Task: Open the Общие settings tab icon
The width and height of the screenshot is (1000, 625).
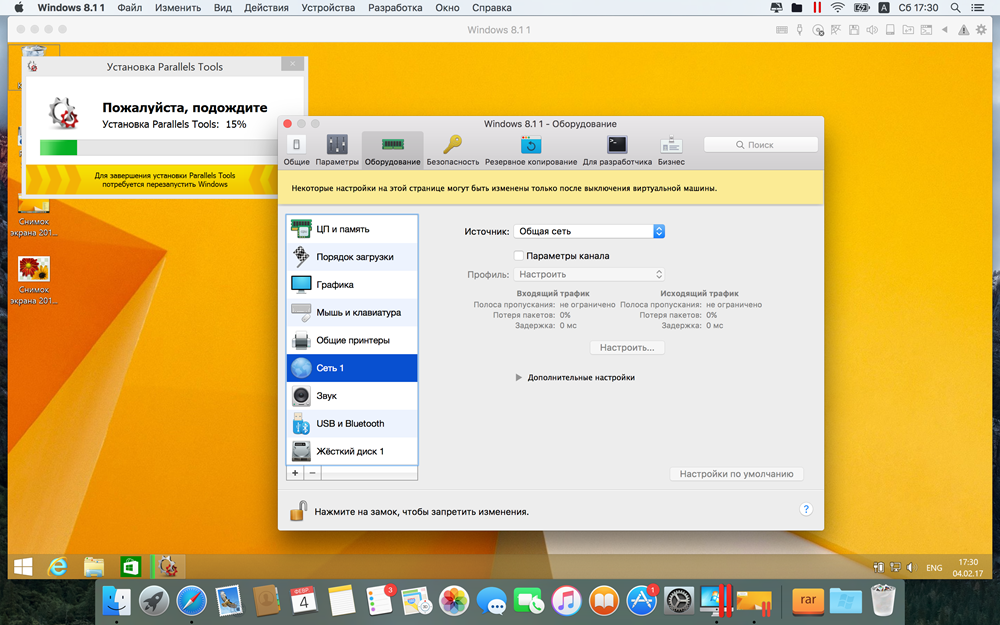Action: coord(296,147)
